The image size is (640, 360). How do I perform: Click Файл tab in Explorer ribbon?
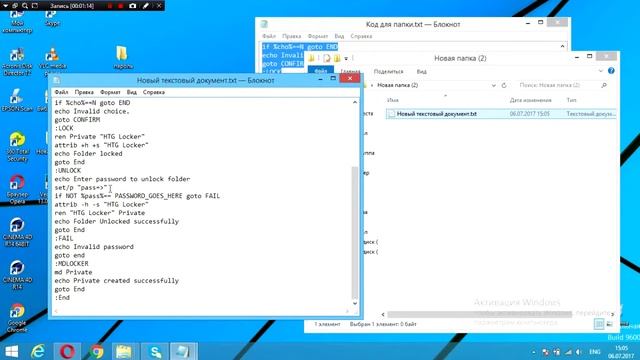click(x=321, y=71)
